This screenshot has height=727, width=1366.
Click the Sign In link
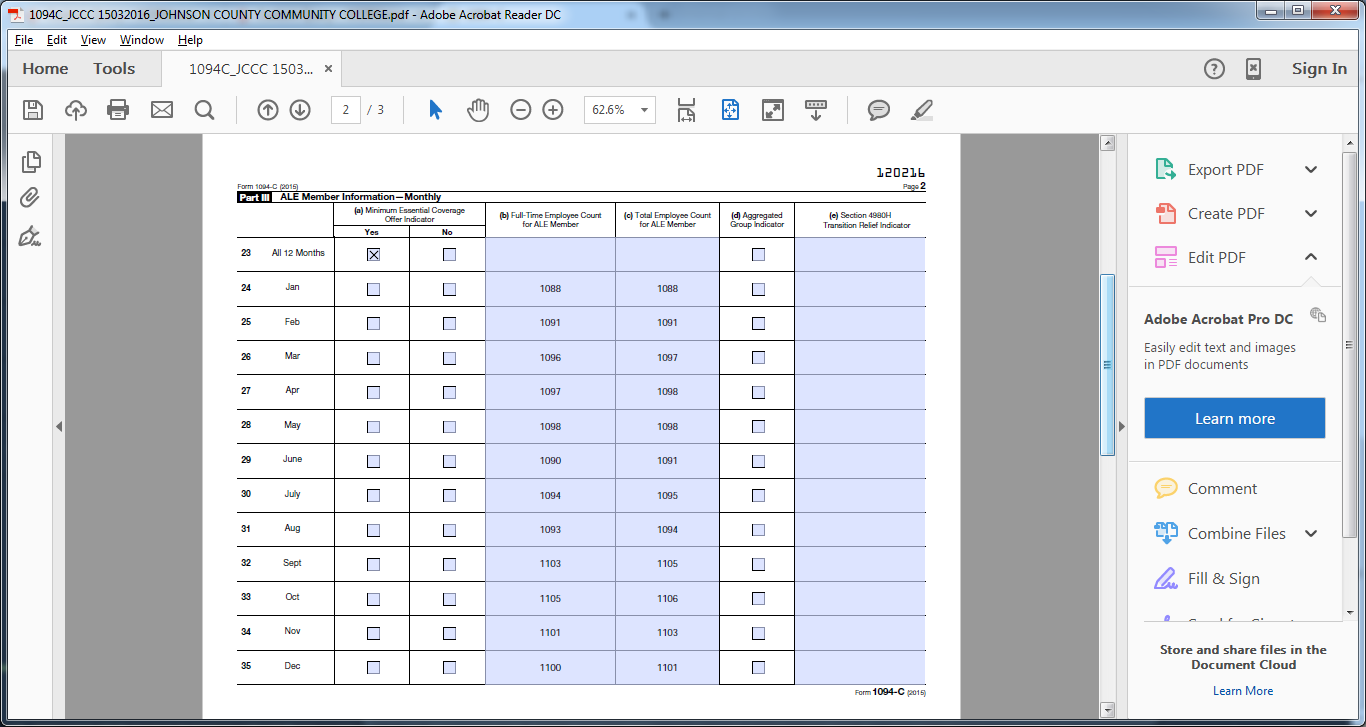1319,69
